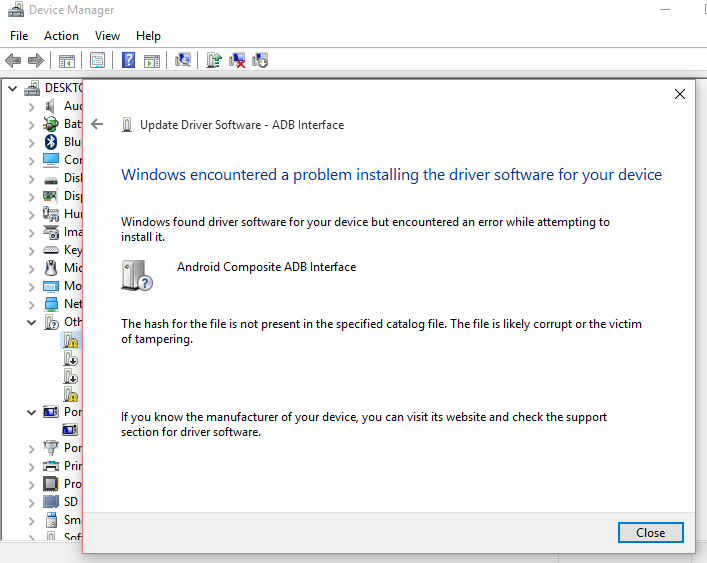
Task: Collapse the DESKTOP computer root node
Action: [x=13, y=88]
